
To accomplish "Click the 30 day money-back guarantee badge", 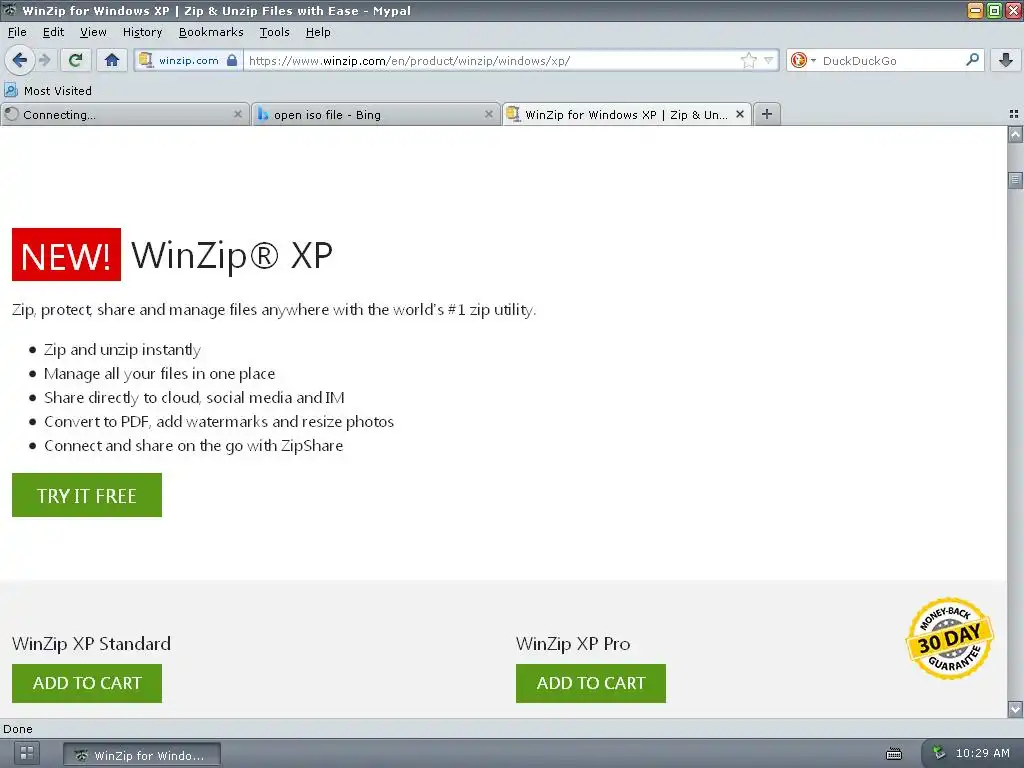I will 950,638.
